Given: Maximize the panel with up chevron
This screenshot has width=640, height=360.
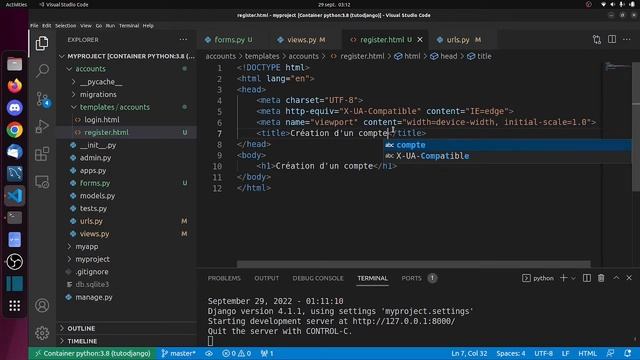Looking at the screenshot, I should [616, 278].
